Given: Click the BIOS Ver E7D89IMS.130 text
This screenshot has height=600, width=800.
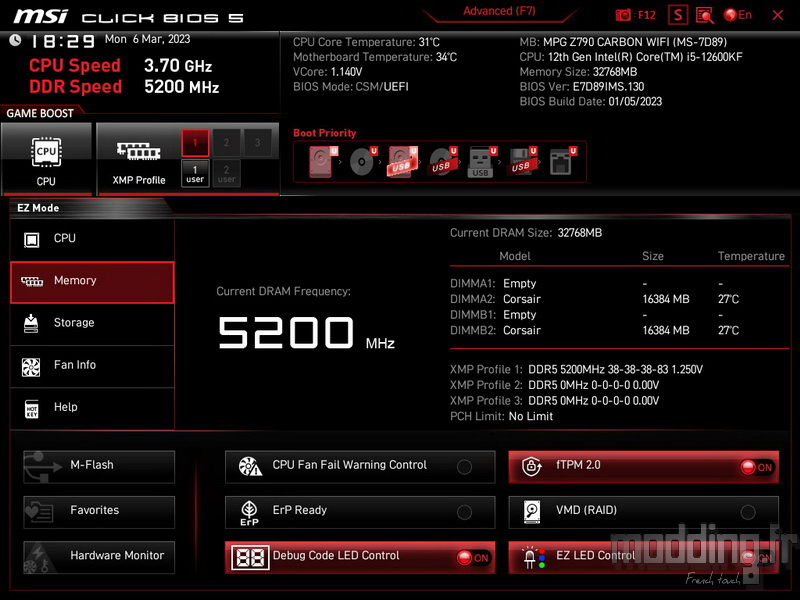Looking at the screenshot, I should pos(582,87).
